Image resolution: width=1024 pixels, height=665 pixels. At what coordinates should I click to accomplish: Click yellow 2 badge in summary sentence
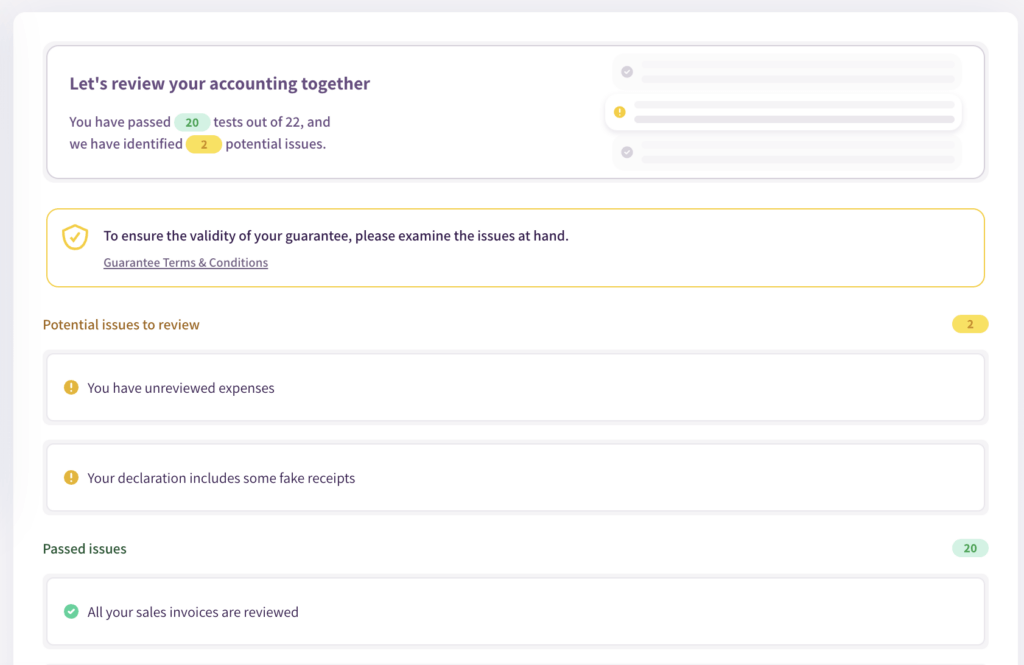pyautogui.click(x=204, y=144)
